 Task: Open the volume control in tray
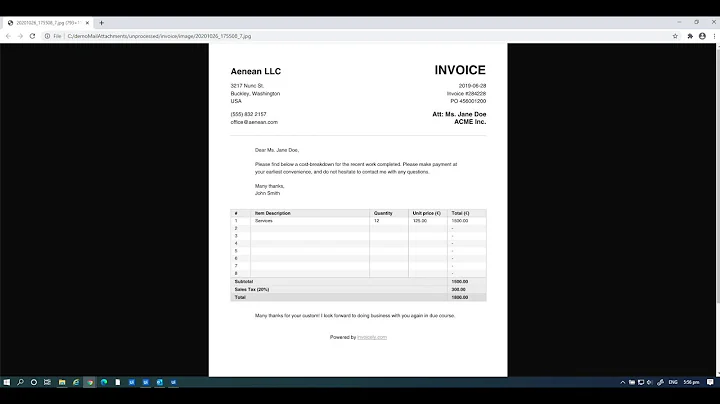(649, 382)
